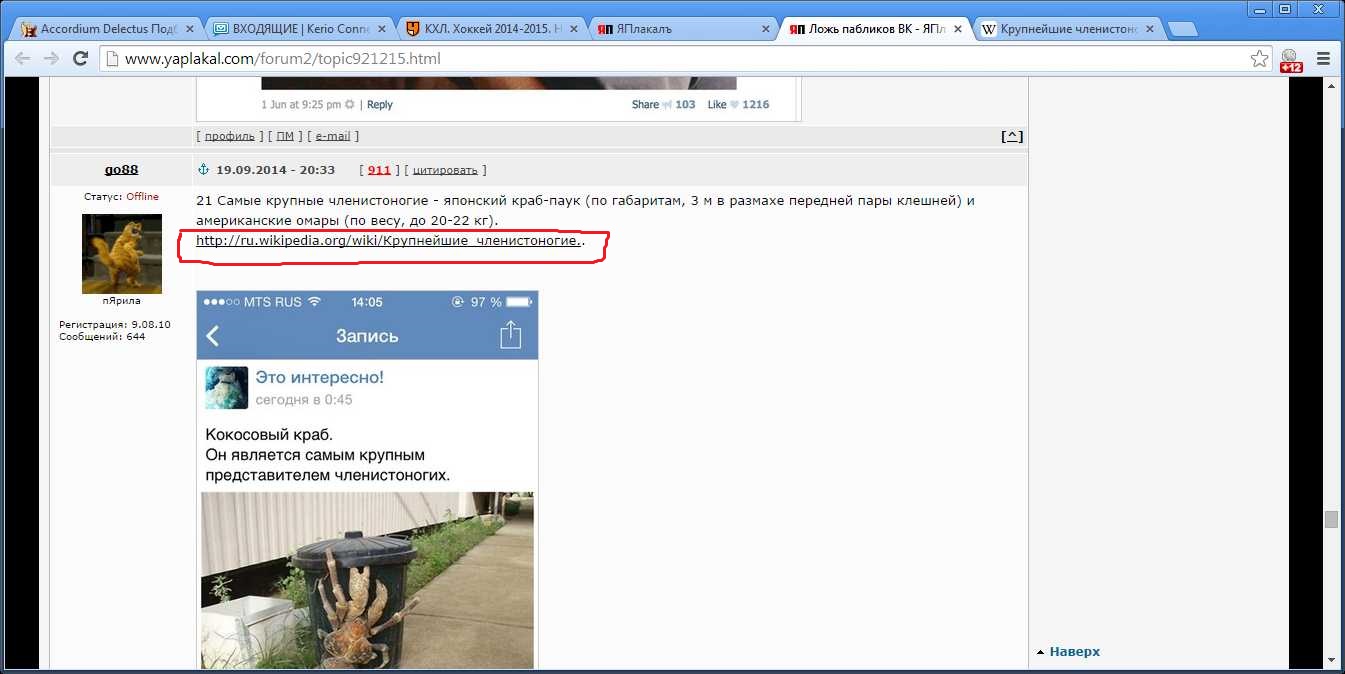Image resolution: width=1345 pixels, height=674 pixels.
Task: Tap the back chevron in the Запись screenshot
Action: (x=213, y=336)
